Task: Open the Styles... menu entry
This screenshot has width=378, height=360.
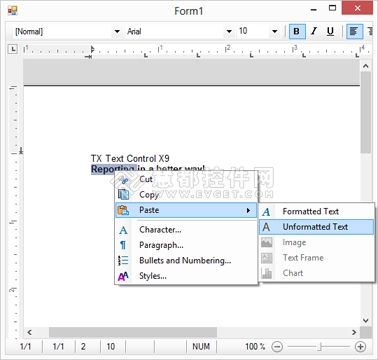Action: click(186, 276)
